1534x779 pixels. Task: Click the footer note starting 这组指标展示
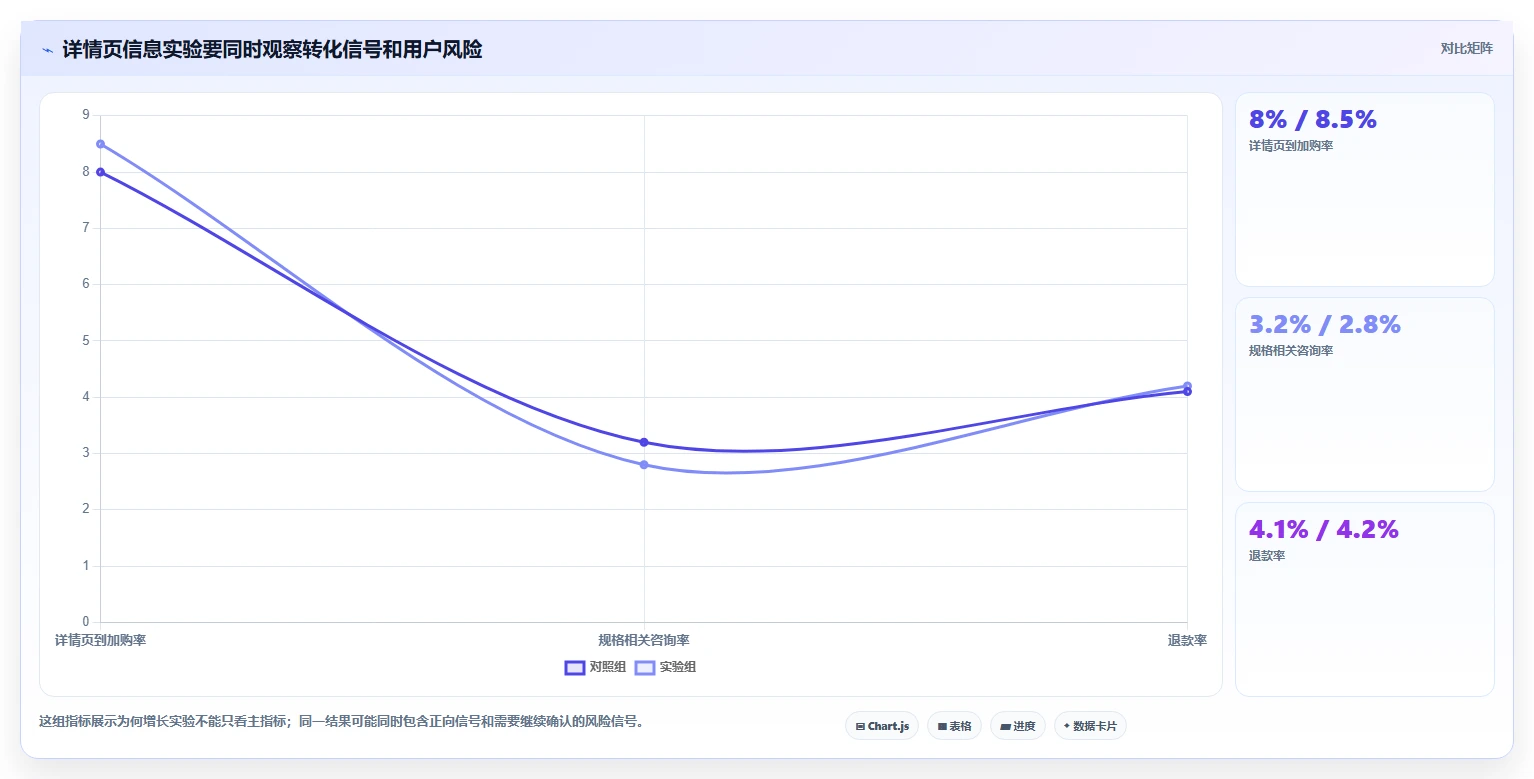click(341, 721)
